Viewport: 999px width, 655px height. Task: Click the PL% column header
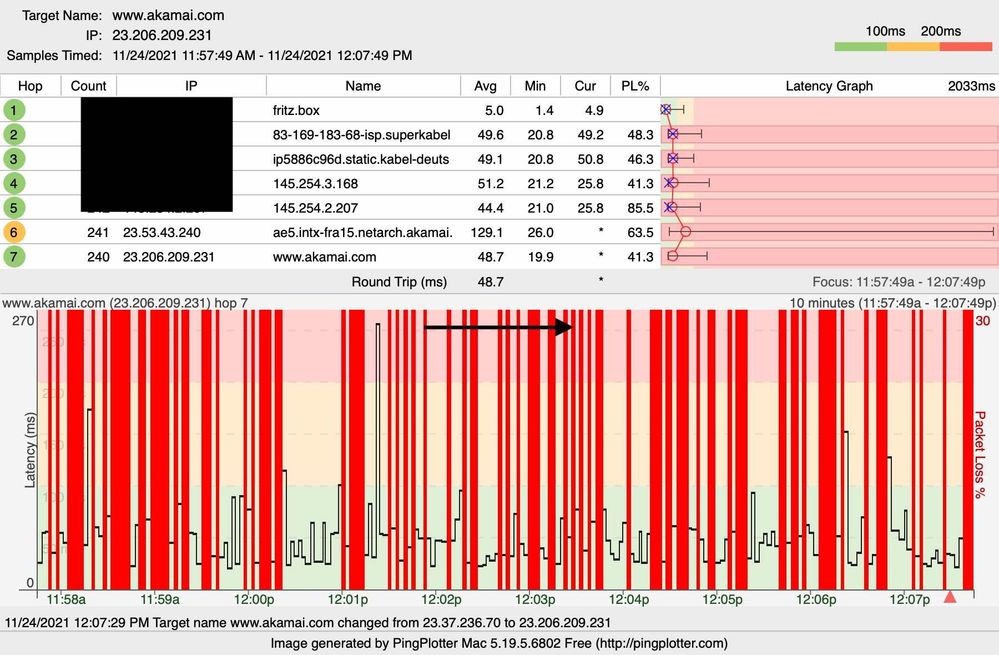pyautogui.click(x=635, y=85)
